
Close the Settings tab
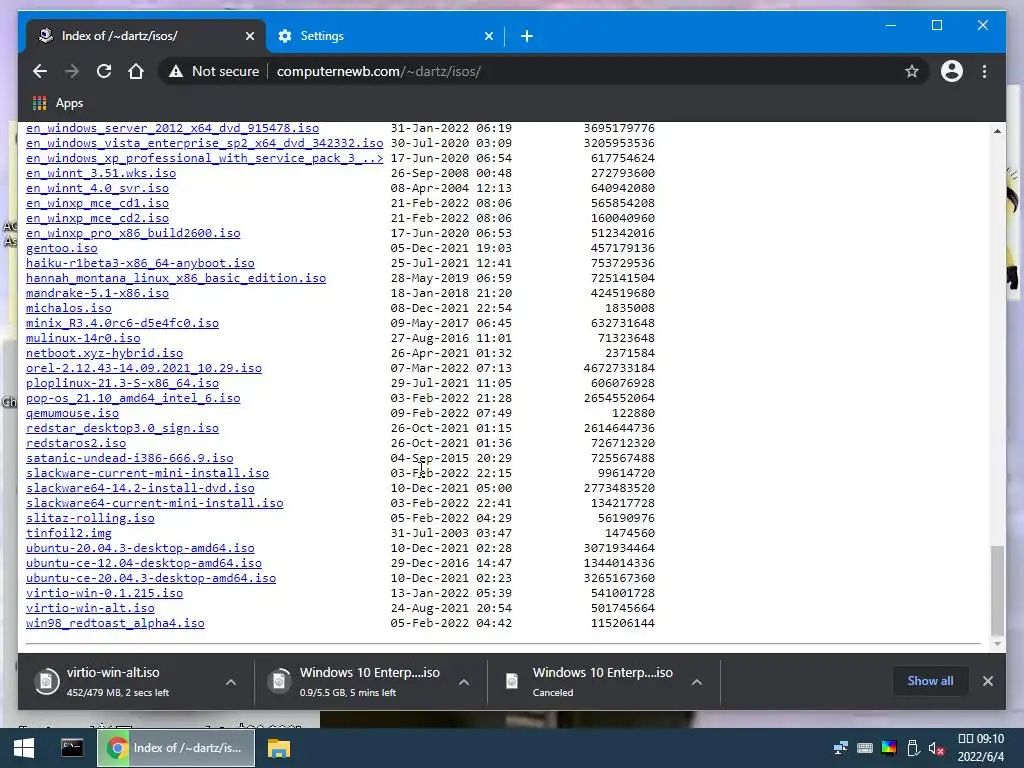tap(488, 36)
